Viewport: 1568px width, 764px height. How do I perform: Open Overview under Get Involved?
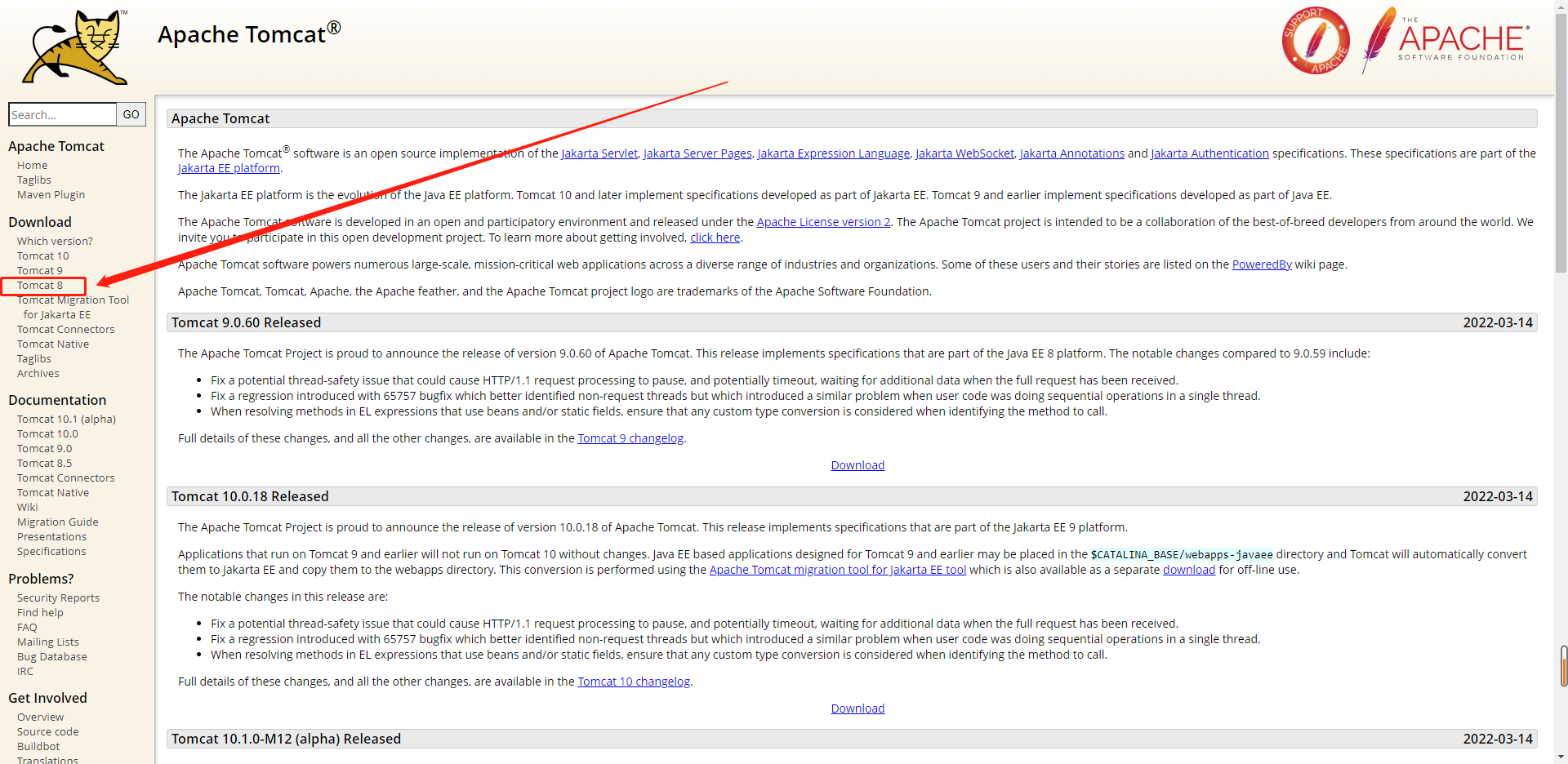coord(41,717)
